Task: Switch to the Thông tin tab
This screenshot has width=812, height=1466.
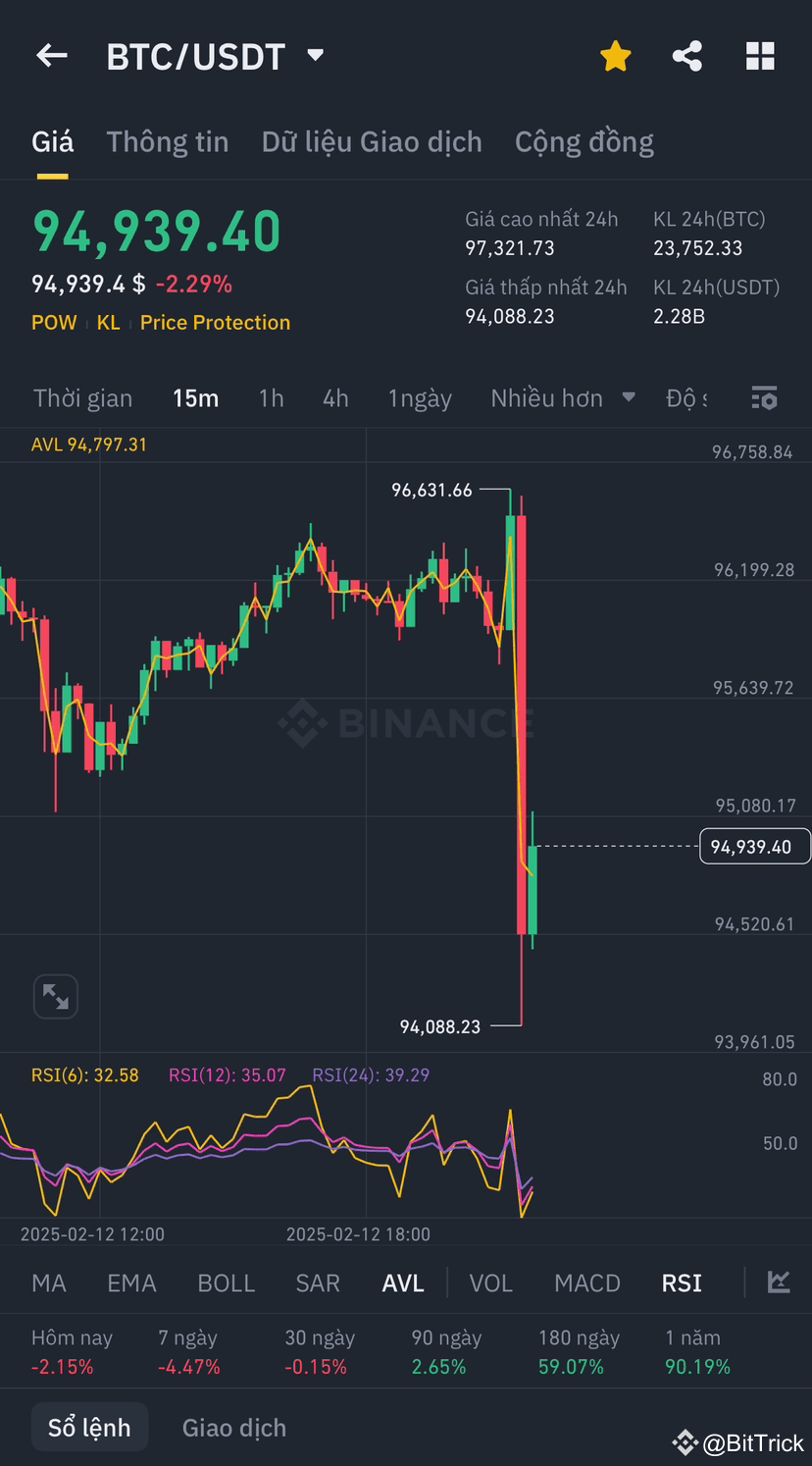Action: point(167,141)
